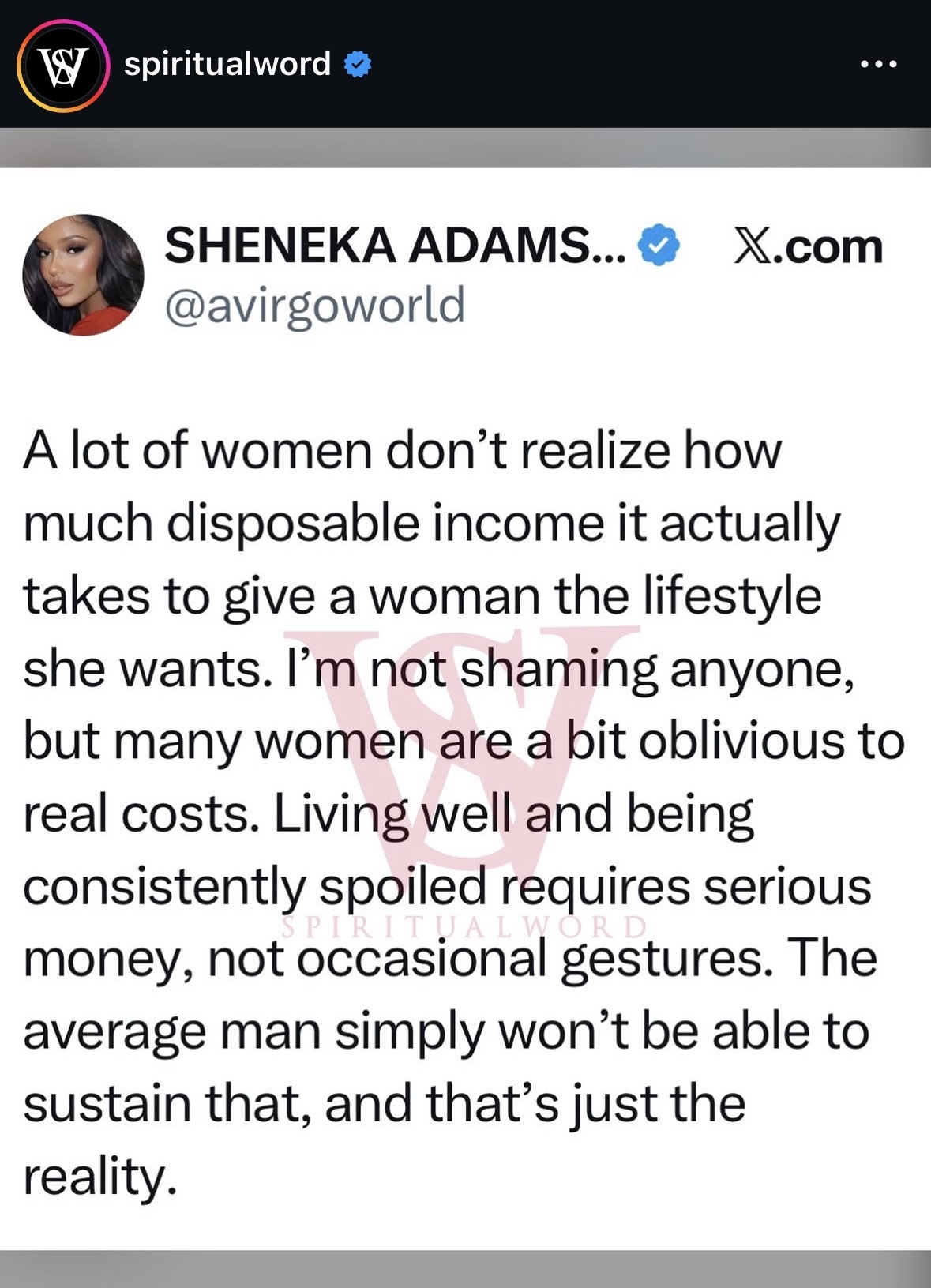Screen dimensions: 931x1288
Task: Click the truncation ellipsis after ADAMS
Action: click(x=614, y=251)
